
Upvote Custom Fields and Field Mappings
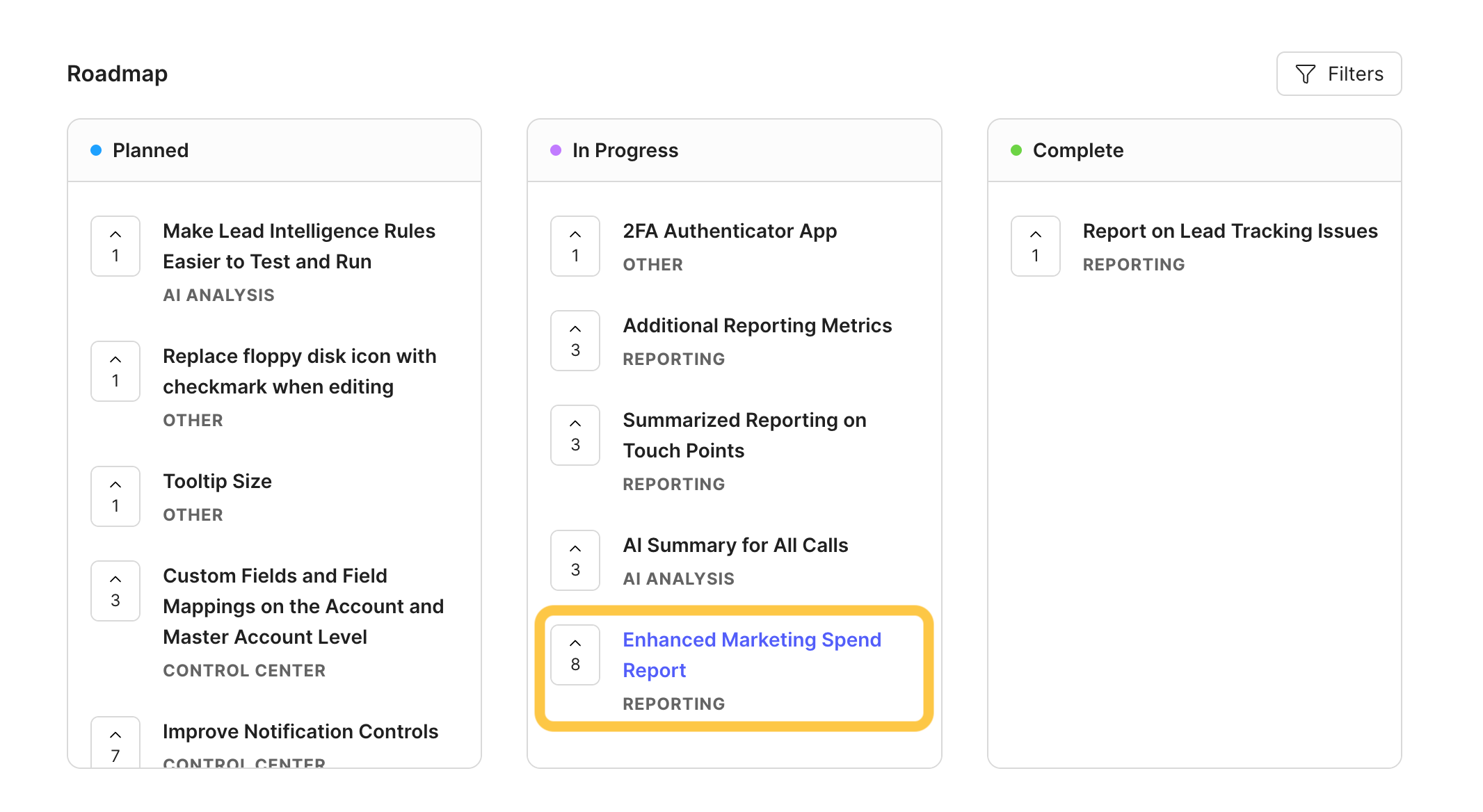point(115,591)
